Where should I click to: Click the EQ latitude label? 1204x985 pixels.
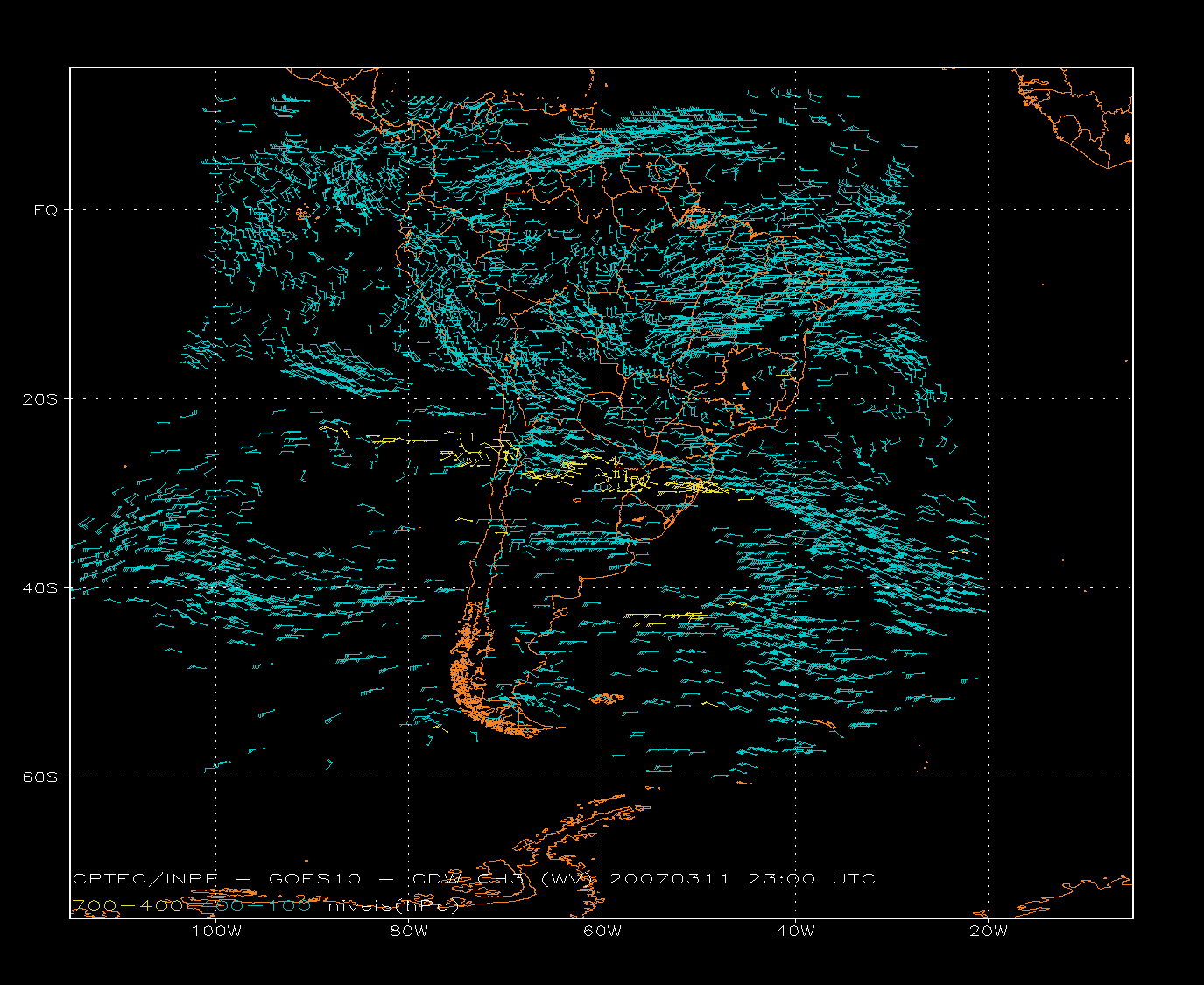(46, 210)
